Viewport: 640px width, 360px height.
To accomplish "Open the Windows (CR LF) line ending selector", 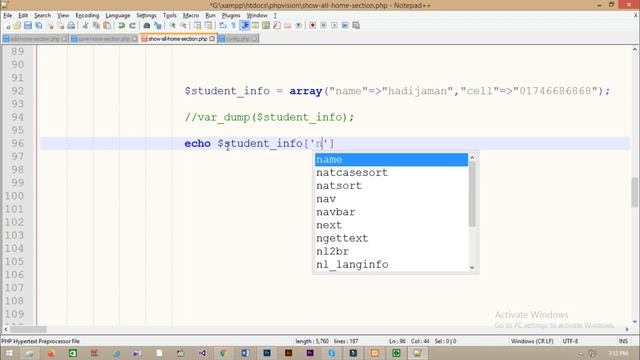I will point(532,341).
